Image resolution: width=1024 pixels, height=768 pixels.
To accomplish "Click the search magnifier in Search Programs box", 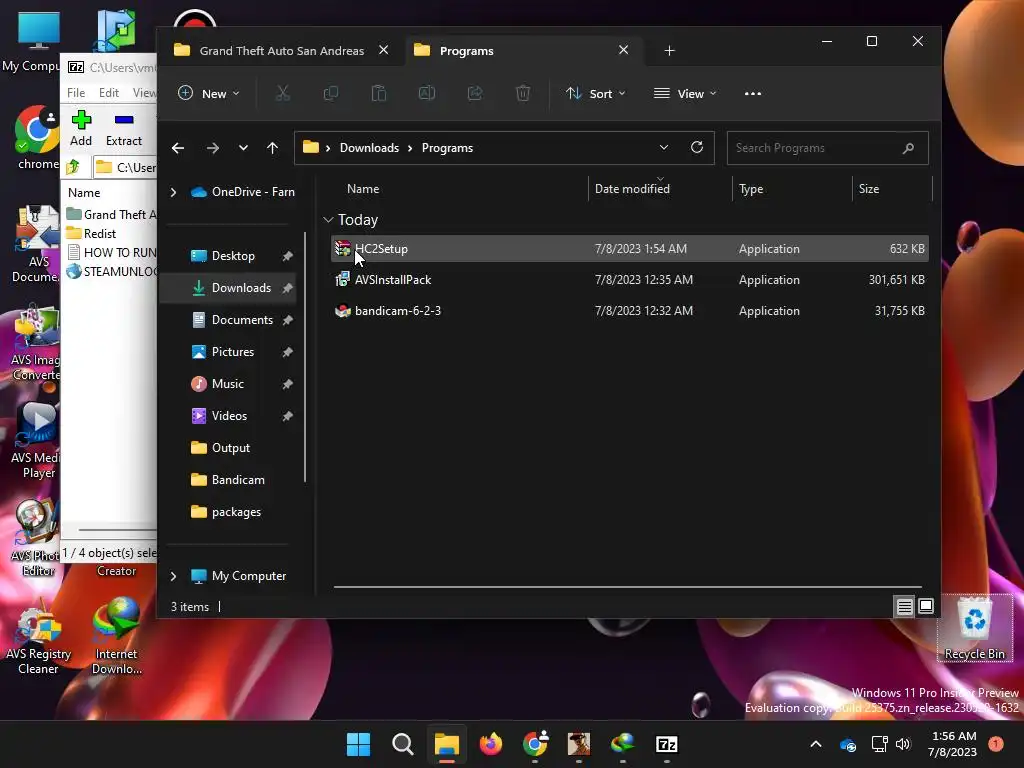I will (908, 148).
